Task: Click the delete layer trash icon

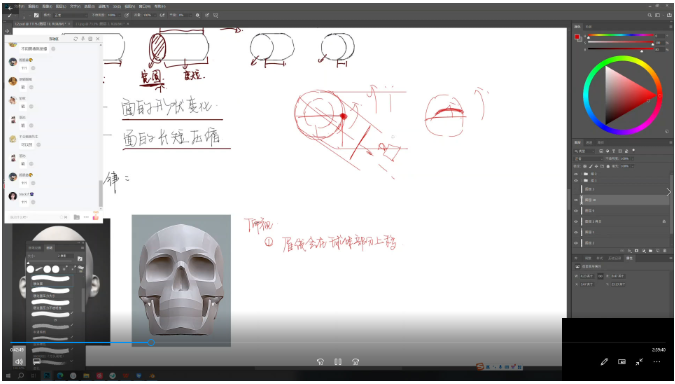Action: click(664, 251)
